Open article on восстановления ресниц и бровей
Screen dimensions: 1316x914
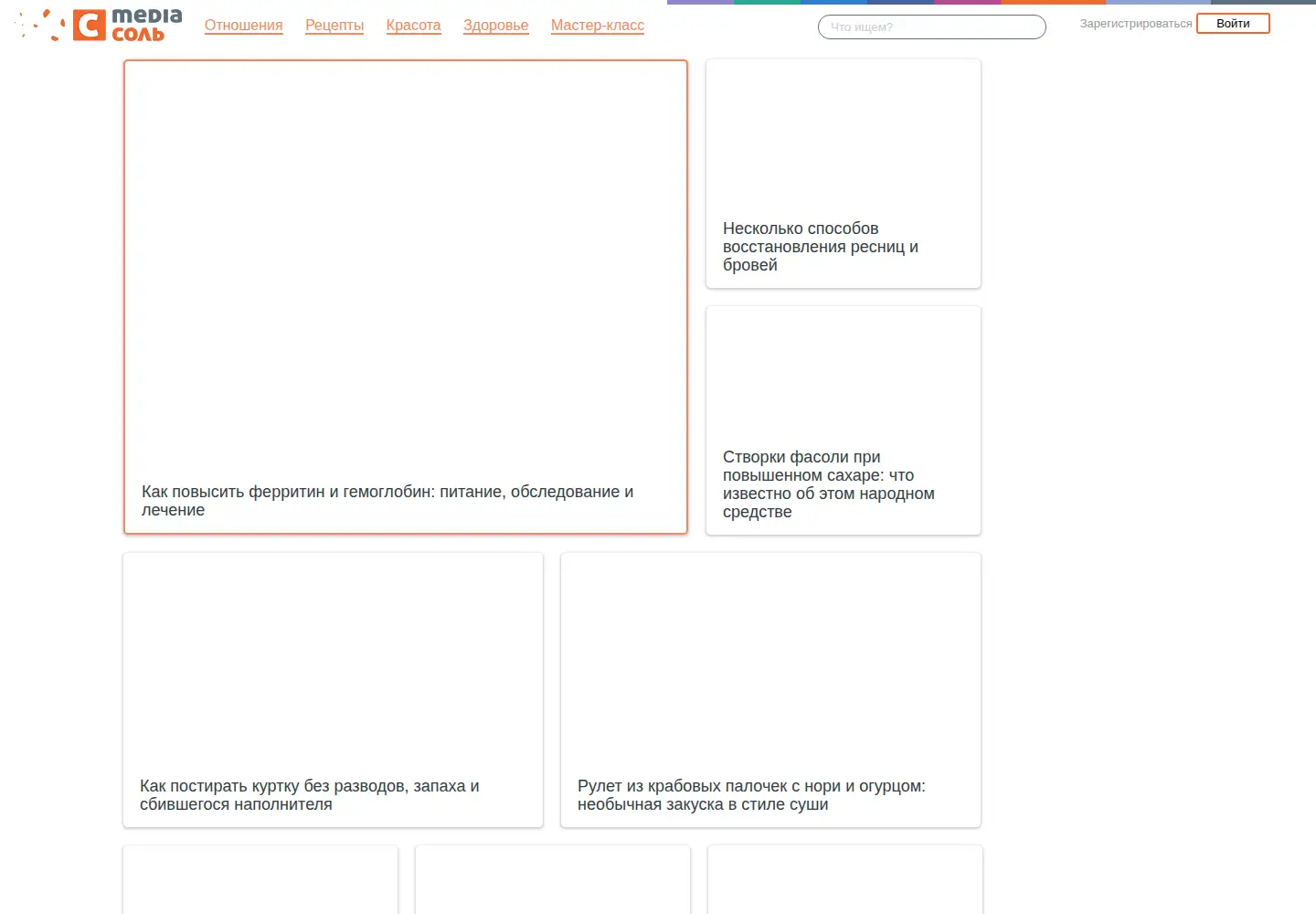click(821, 247)
